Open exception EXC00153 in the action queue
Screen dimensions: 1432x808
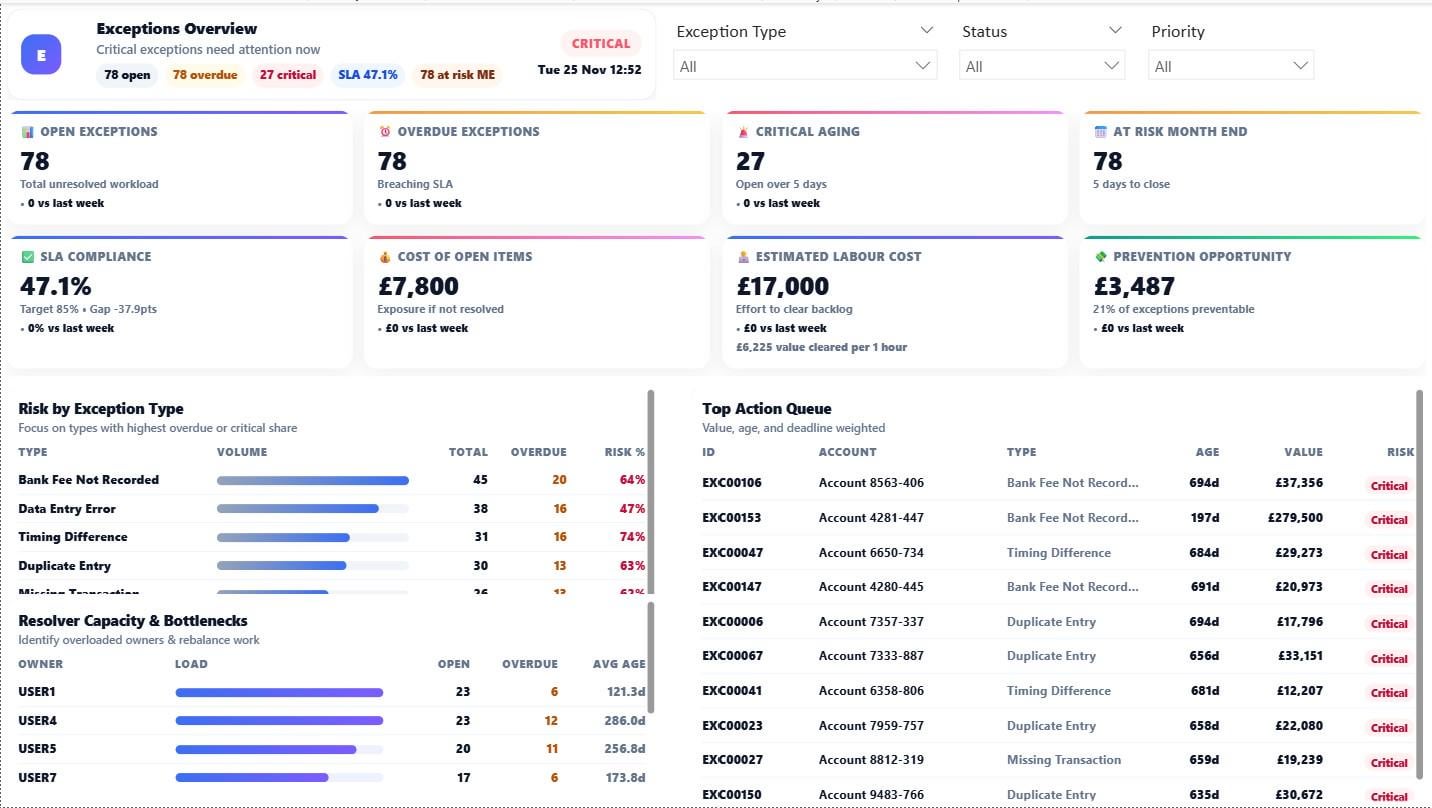click(732, 518)
